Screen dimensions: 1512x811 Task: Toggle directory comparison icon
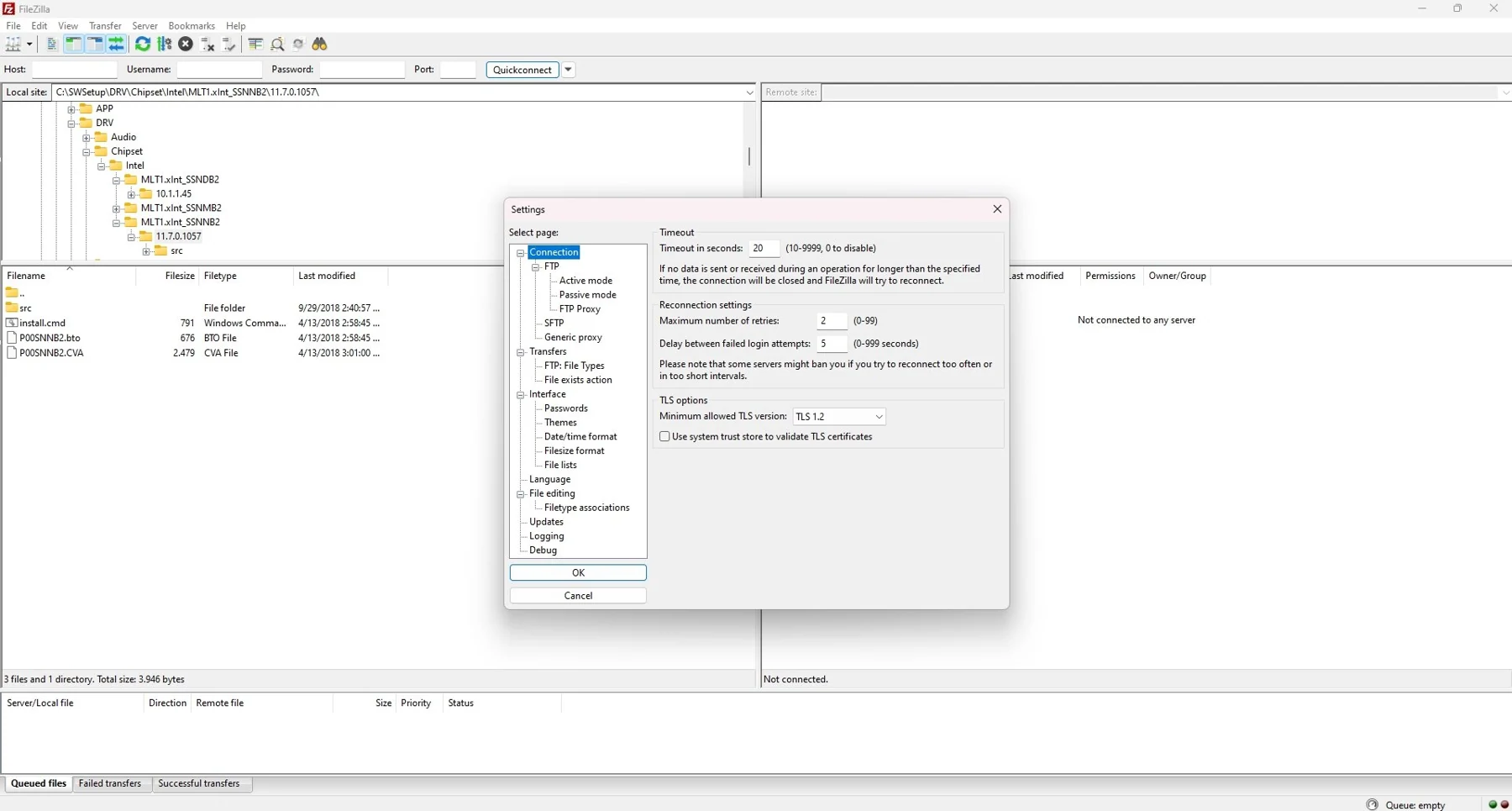point(277,44)
